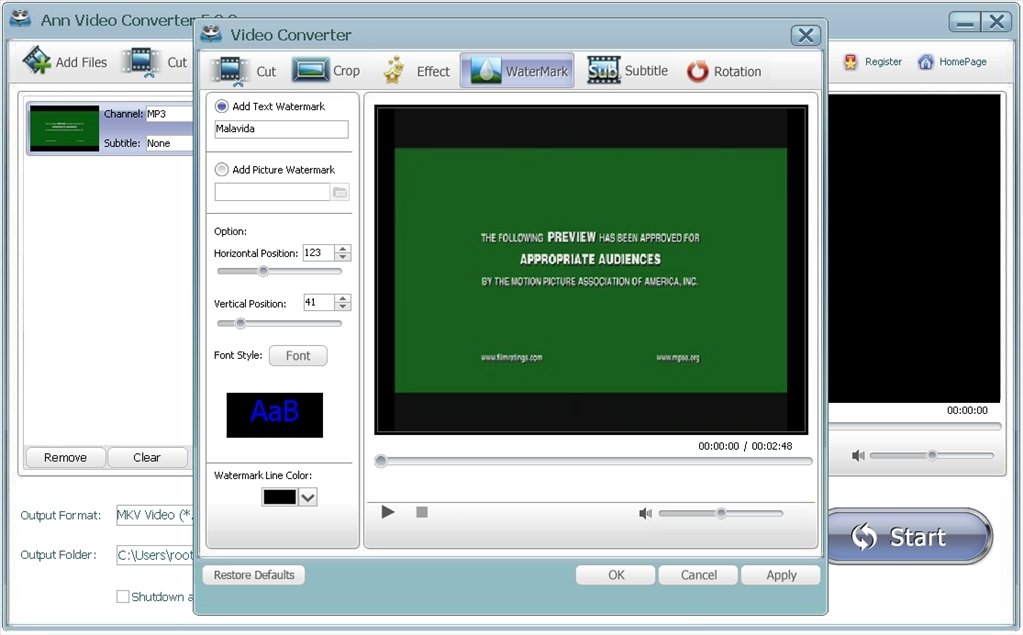Open the Effect tab
The image size is (1023, 635).
(x=417, y=70)
